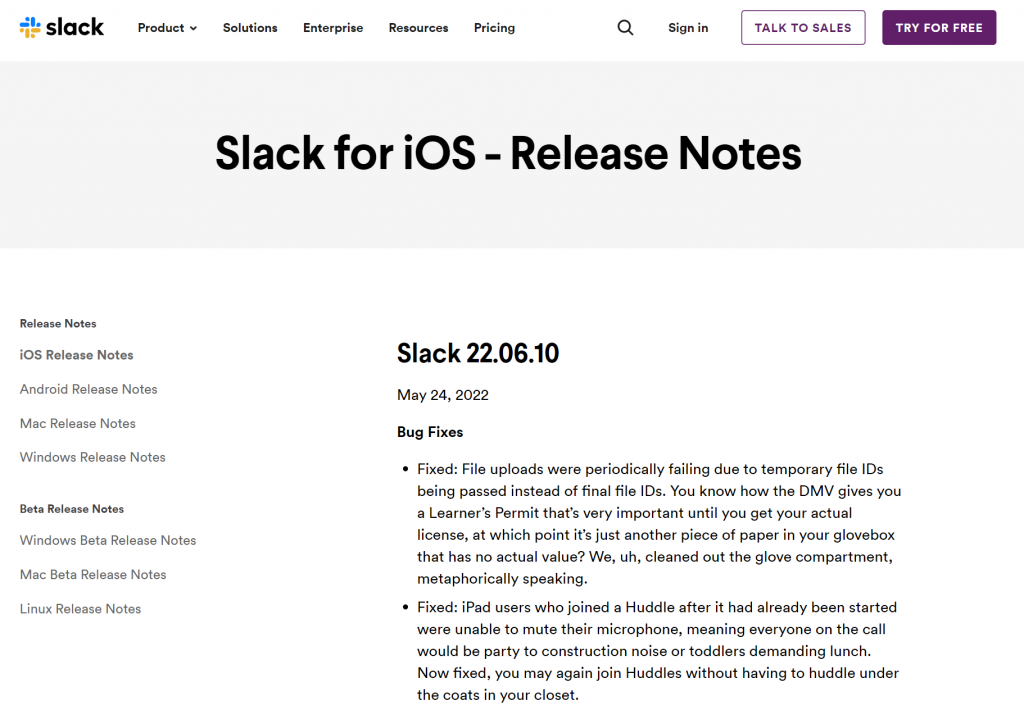Open Mac Beta Release Notes

[93, 574]
